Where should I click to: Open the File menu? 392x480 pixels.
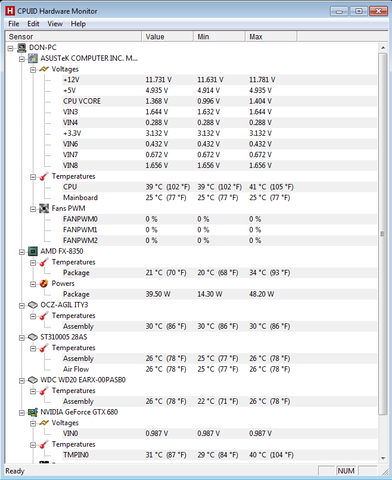point(14,24)
